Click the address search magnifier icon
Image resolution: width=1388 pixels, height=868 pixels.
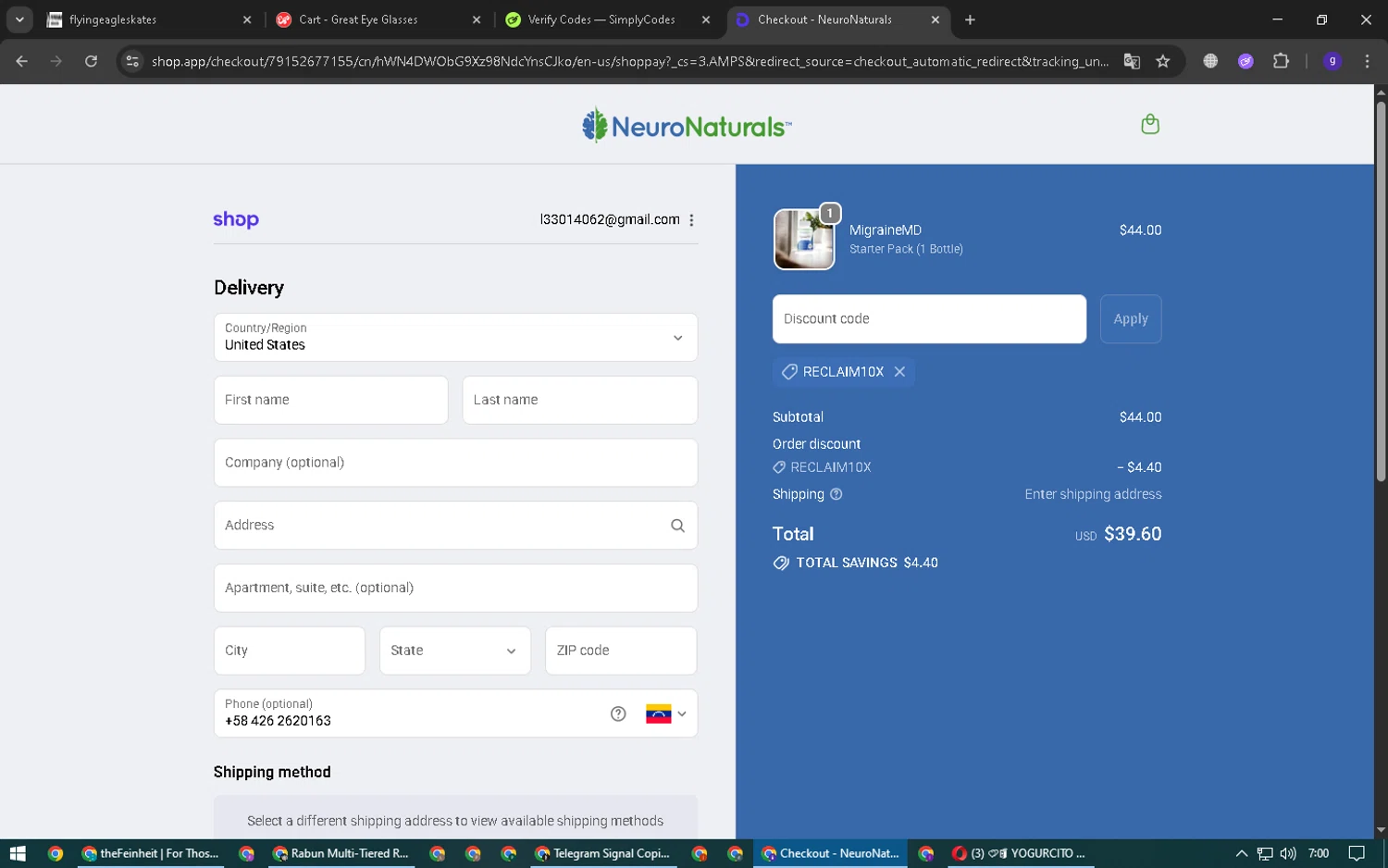click(x=677, y=526)
